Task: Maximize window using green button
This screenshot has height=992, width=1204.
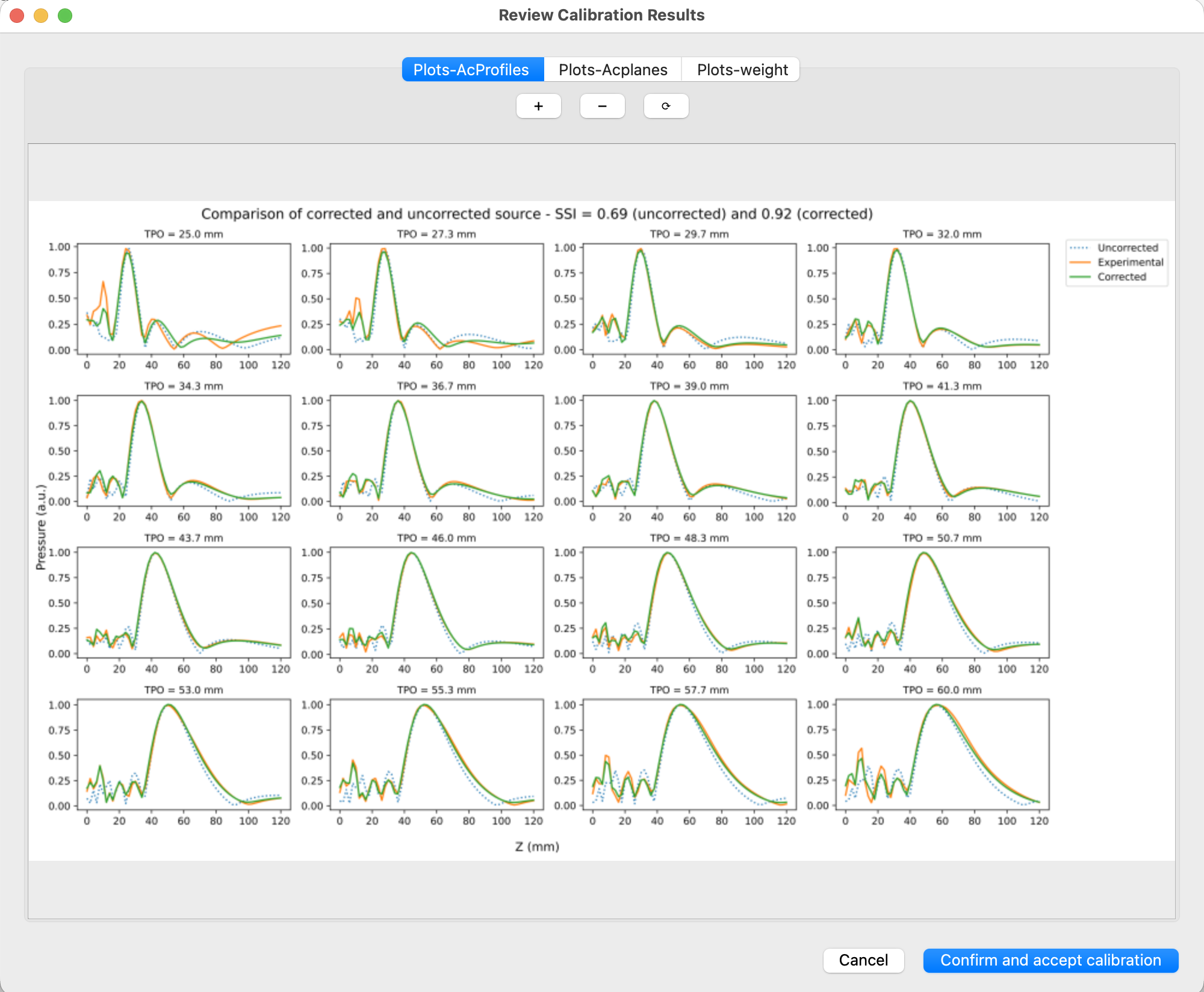Action: pyautogui.click(x=65, y=16)
